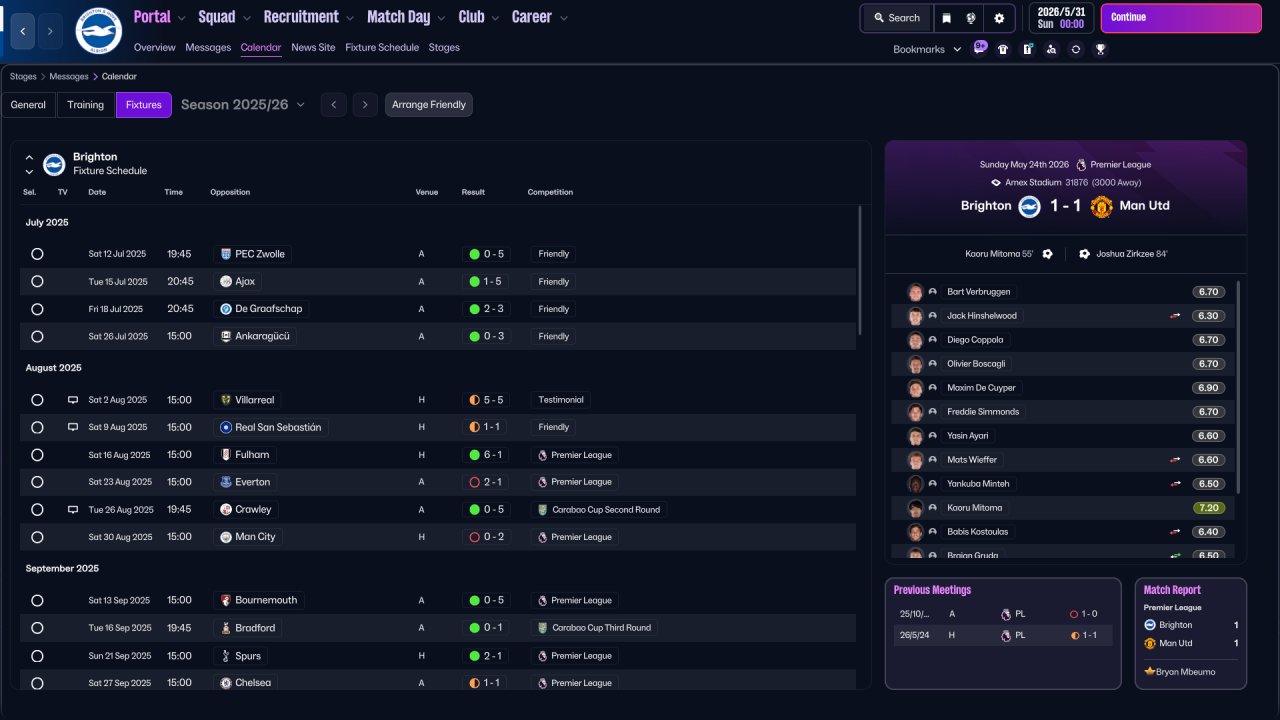This screenshot has width=1280, height=720.
Task: Click the Search button
Action: (x=896, y=18)
